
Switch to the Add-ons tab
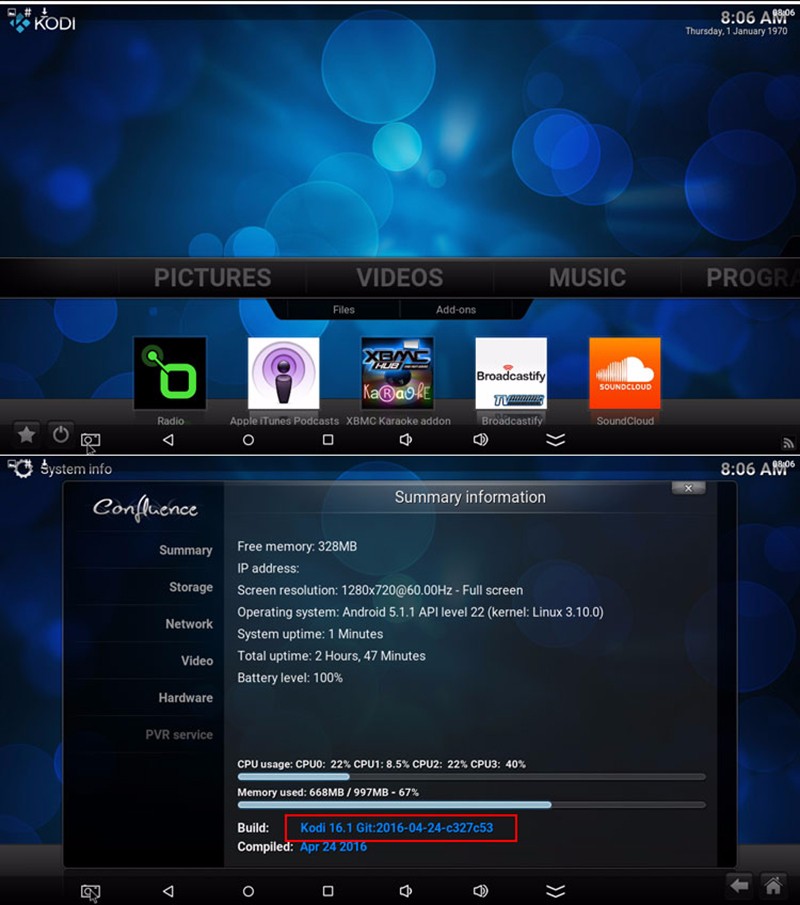[455, 309]
